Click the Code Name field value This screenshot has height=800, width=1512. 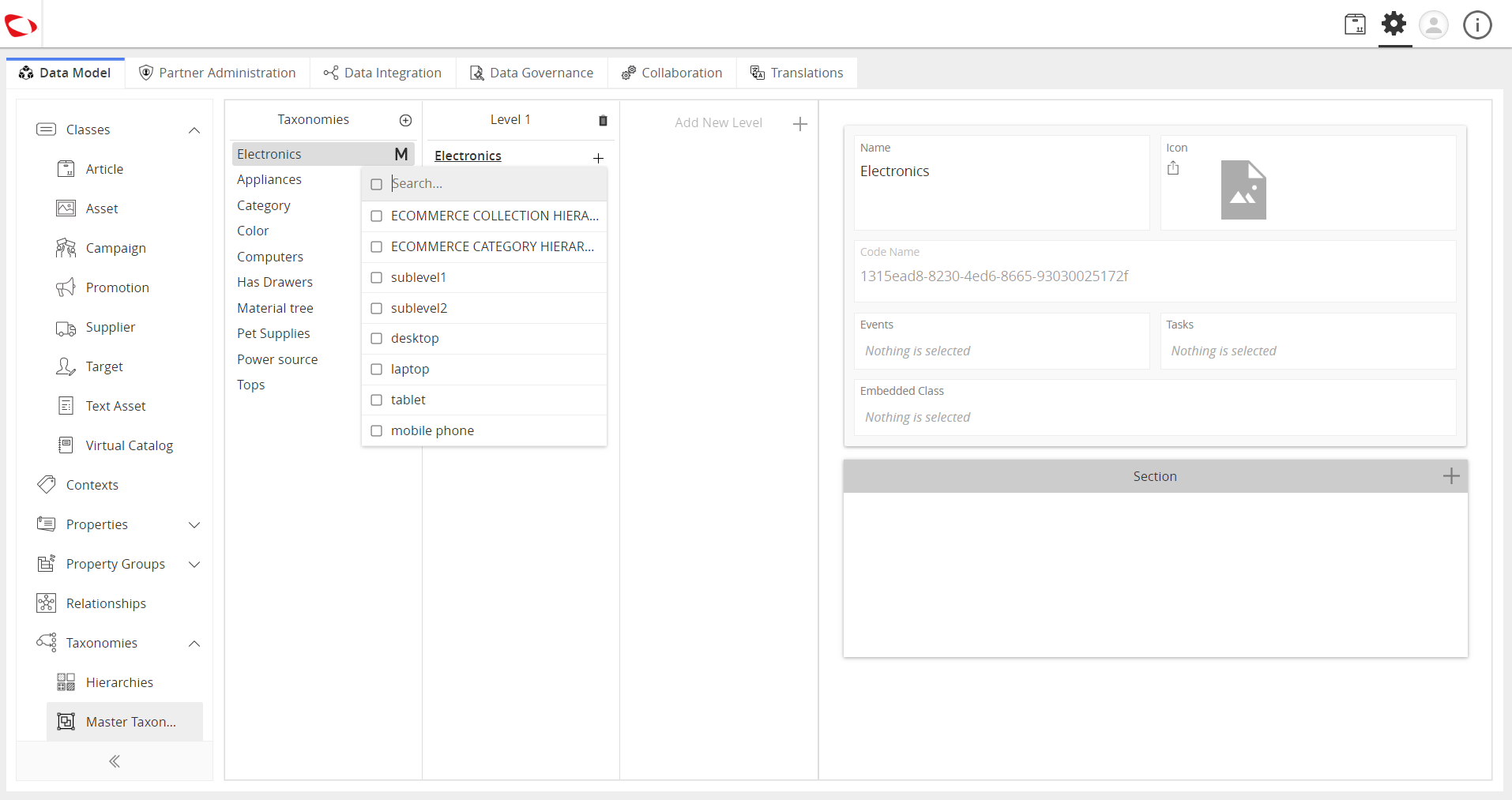[x=994, y=276]
